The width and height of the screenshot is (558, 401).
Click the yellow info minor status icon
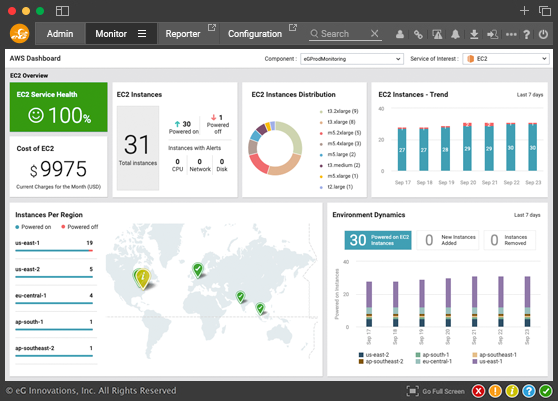click(512, 391)
